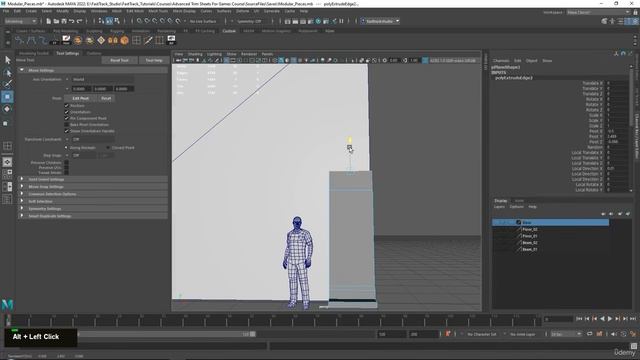
Task: Click the current time marker on timeline
Action: click(x=8, y=320)
